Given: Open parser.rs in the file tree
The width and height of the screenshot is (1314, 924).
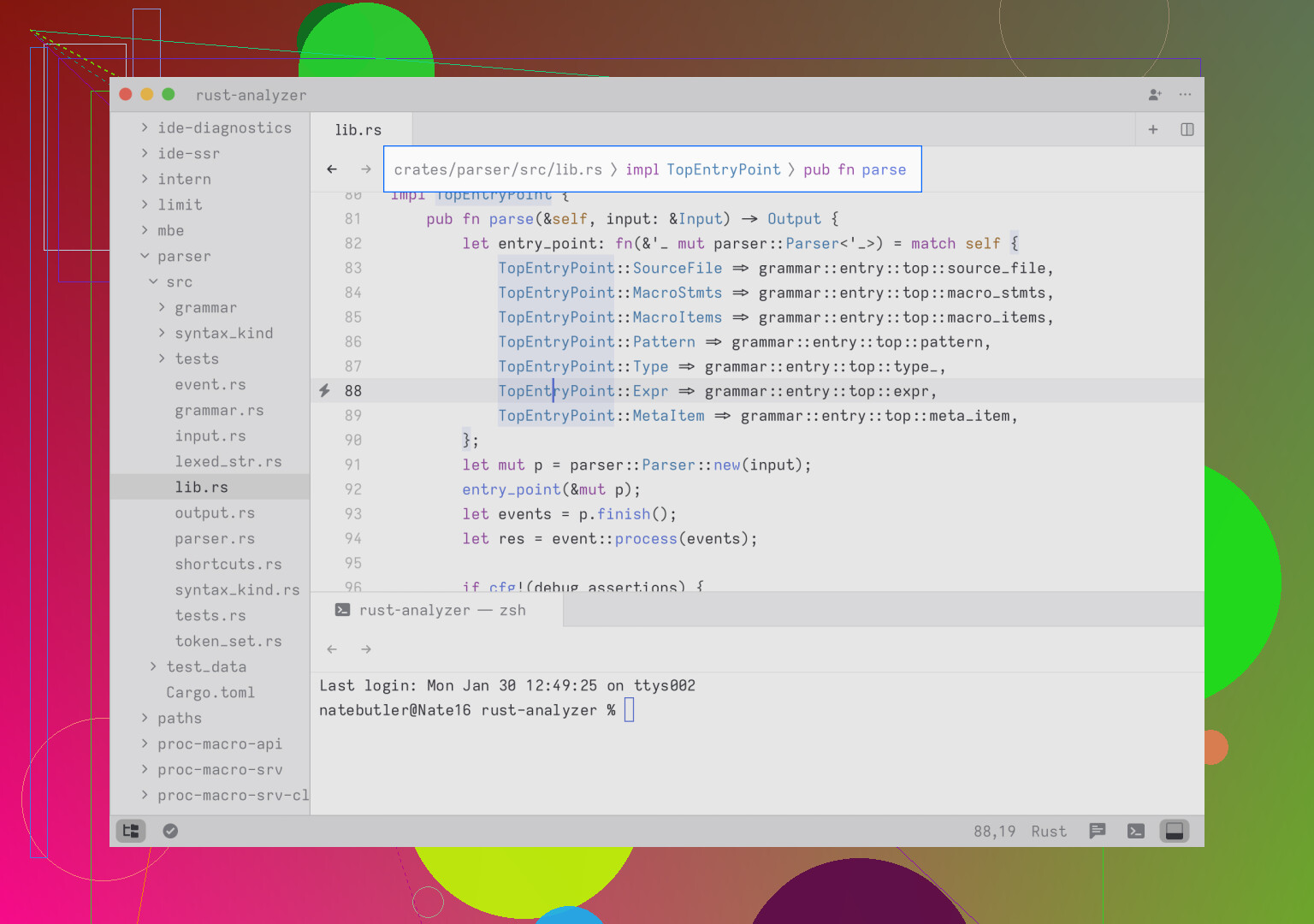Looking at the screenshot, I should point(215,539).
